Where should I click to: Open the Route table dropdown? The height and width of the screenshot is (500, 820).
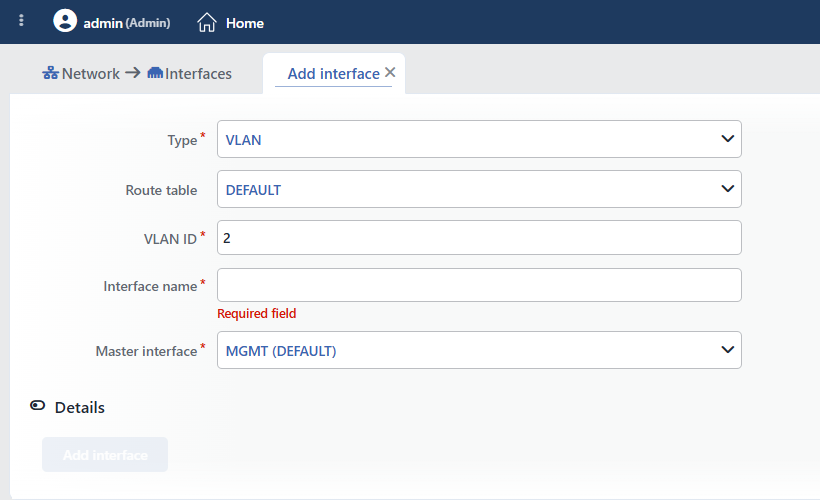(479, 189)
